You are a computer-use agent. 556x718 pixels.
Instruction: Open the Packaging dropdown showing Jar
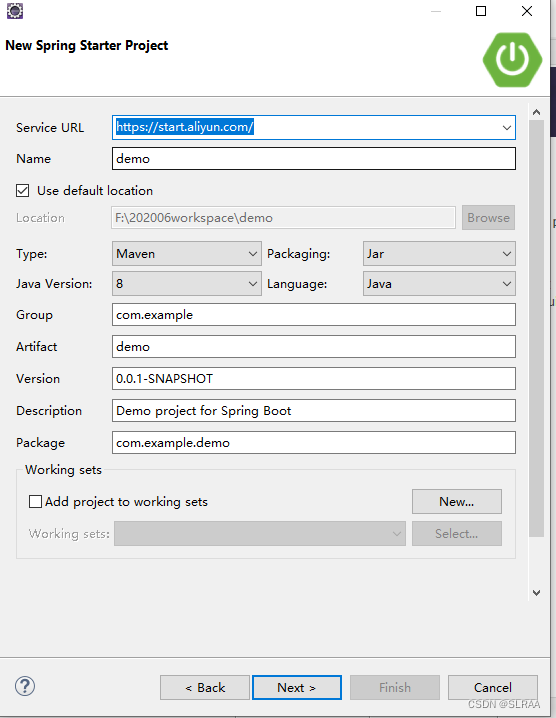click(x=439, y=254)
